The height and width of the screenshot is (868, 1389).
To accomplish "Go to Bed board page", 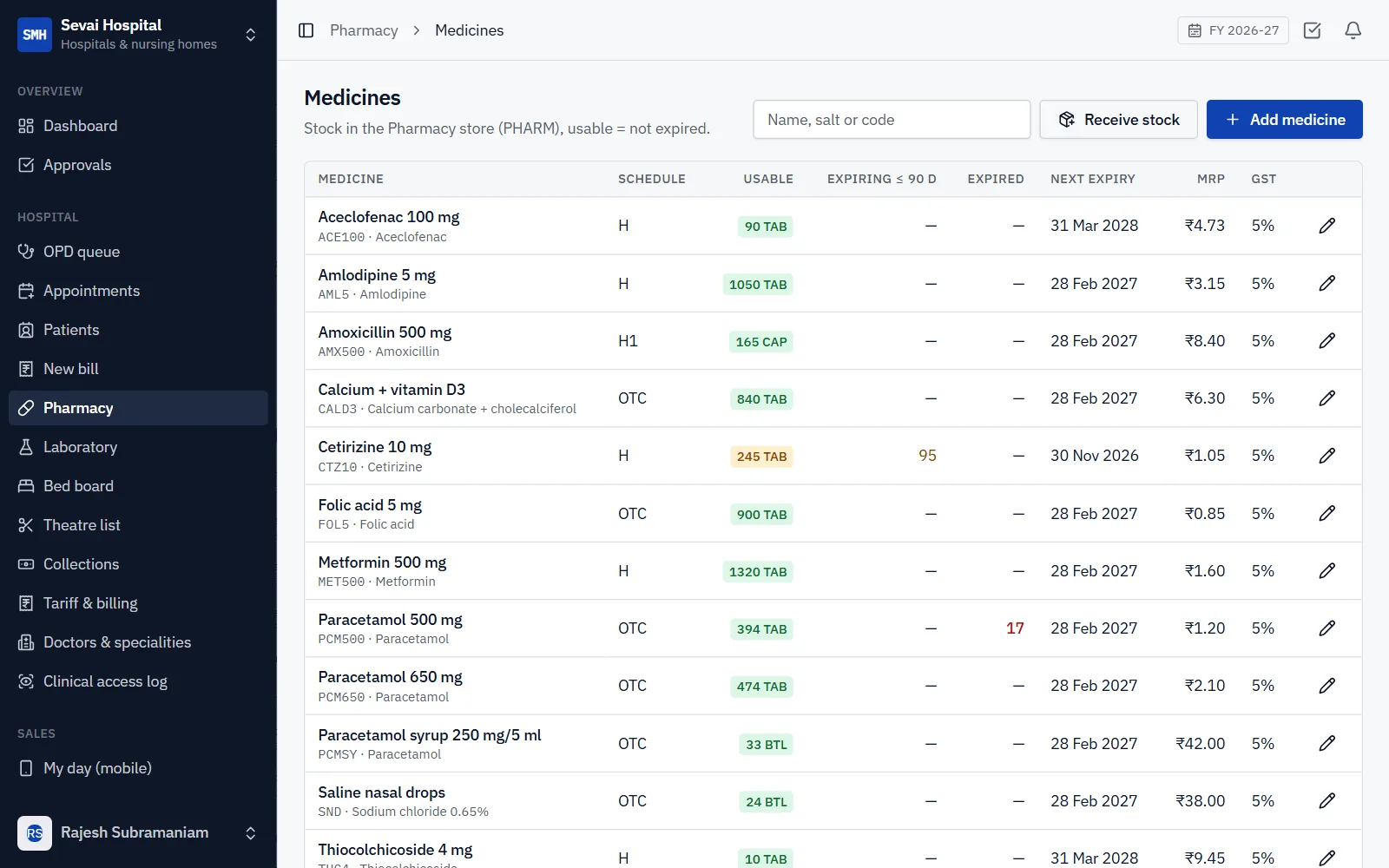I will [x=138, y=486].
